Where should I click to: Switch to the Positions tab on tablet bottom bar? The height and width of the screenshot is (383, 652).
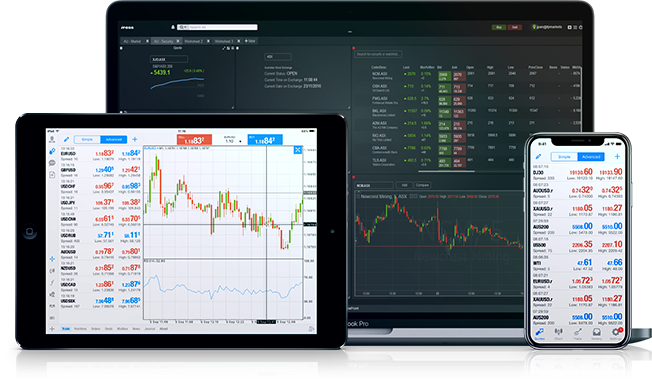[x=80, y=329]
